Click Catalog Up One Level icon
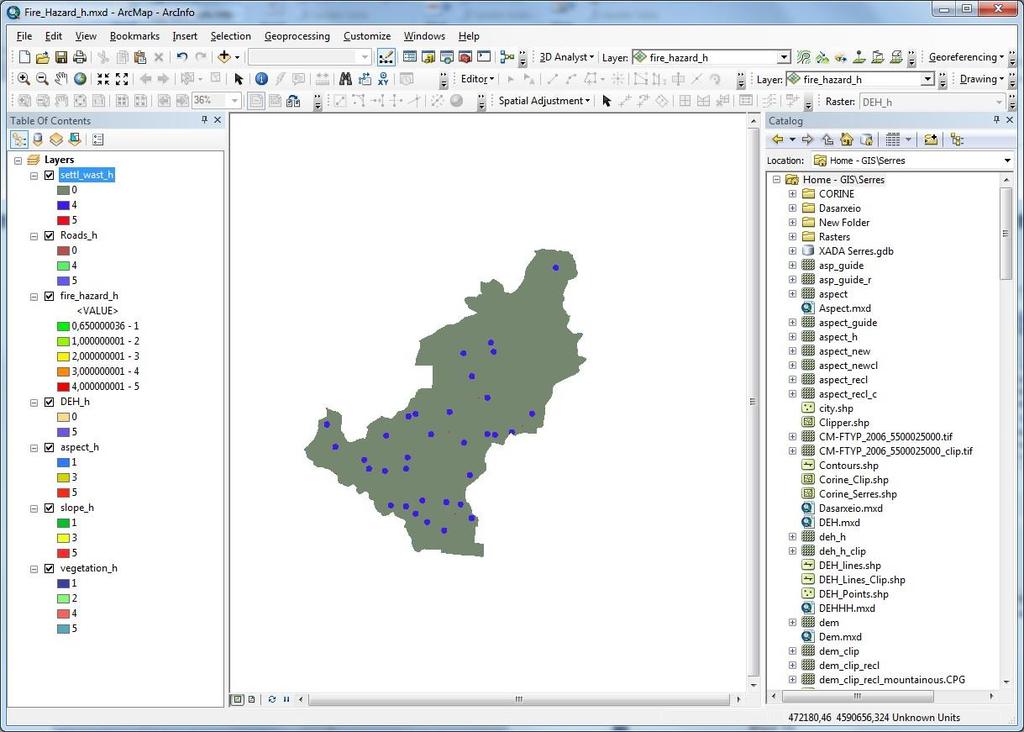 click(x=827, y=139)
